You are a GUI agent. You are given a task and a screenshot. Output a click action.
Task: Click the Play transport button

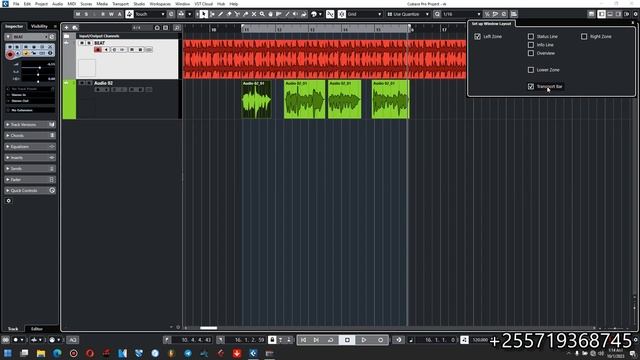point(364,340)
